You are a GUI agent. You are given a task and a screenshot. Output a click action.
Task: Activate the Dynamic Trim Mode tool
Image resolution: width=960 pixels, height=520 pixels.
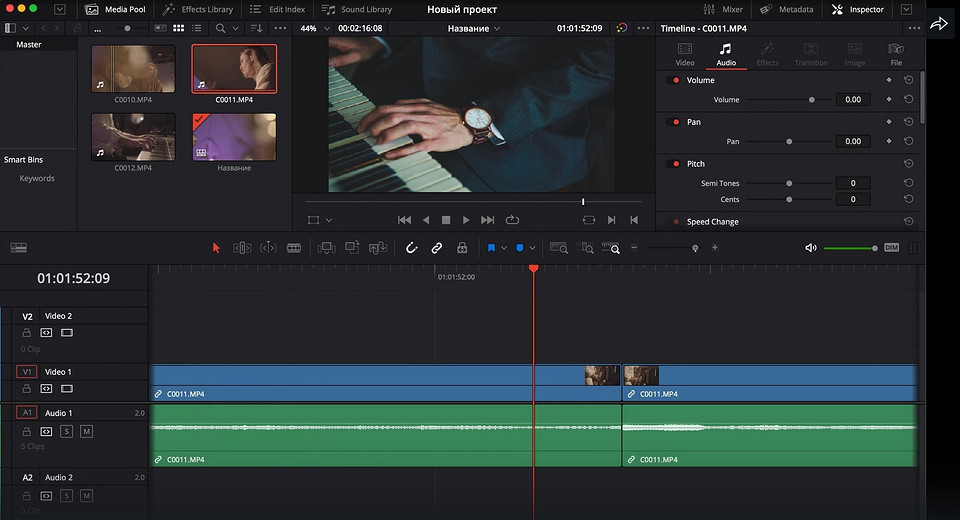(268, 247)
